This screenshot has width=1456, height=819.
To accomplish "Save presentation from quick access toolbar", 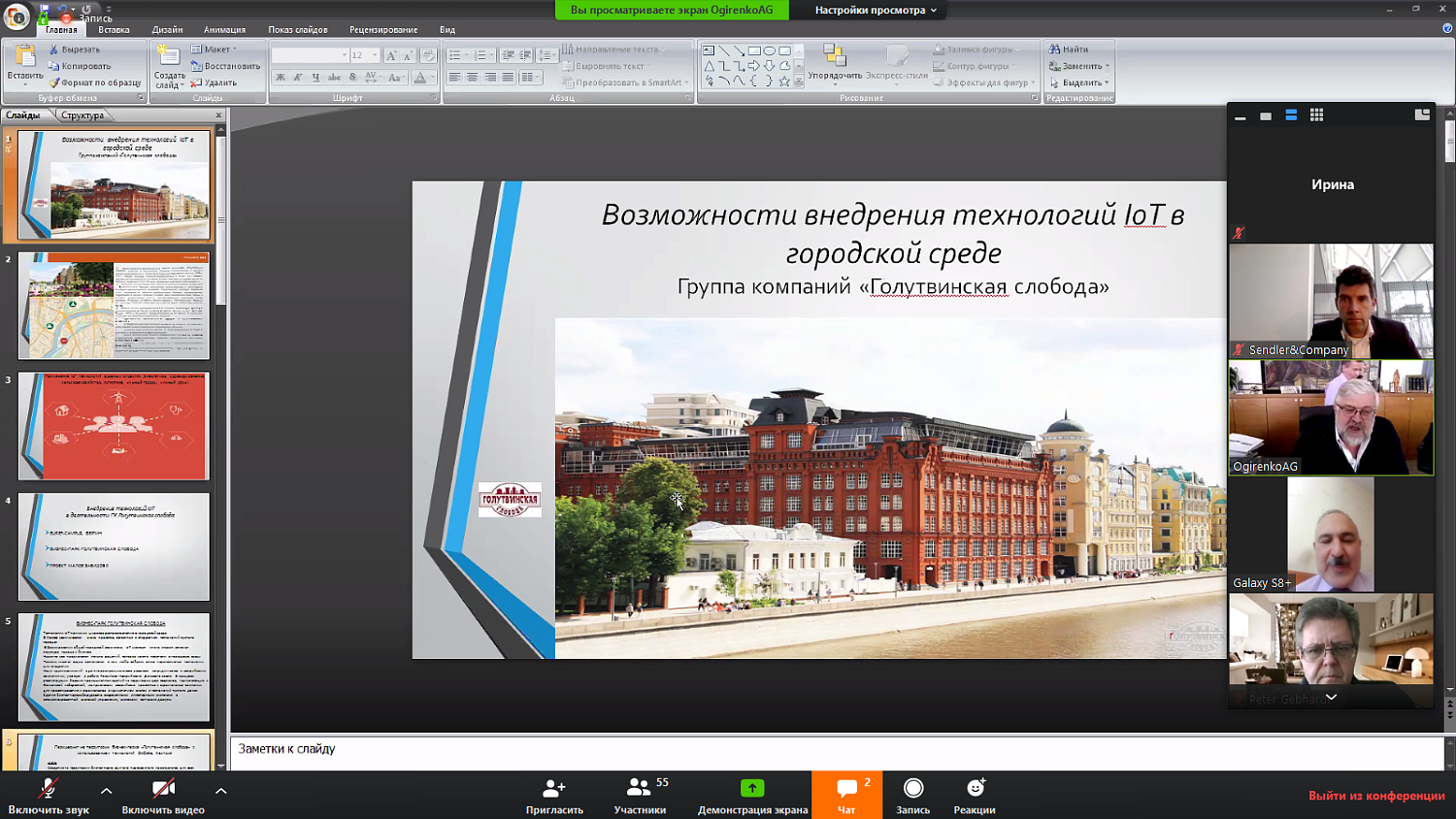I will click(x=45, y=10).
